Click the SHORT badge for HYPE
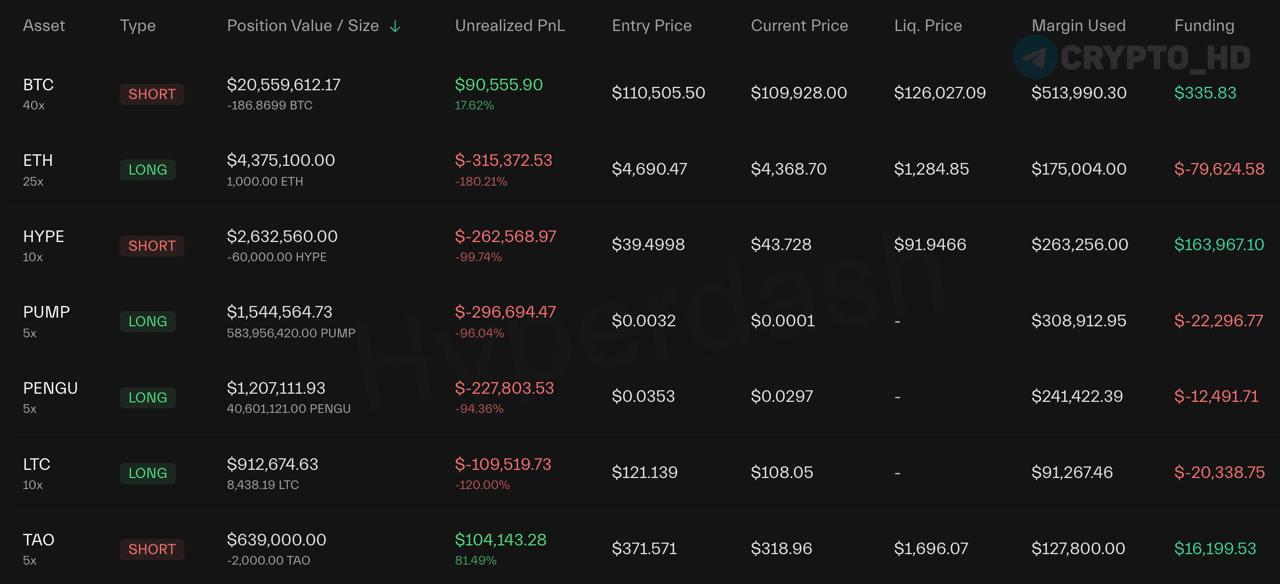 [x=152, y=246]
